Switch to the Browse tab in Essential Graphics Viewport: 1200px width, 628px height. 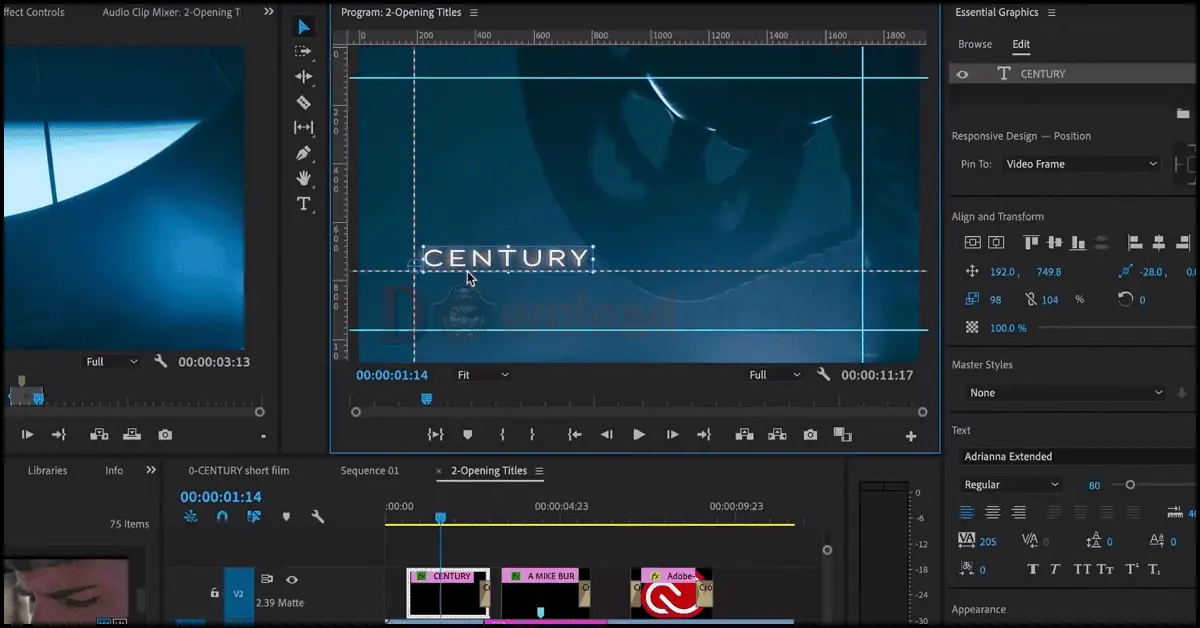click(975, 44)
